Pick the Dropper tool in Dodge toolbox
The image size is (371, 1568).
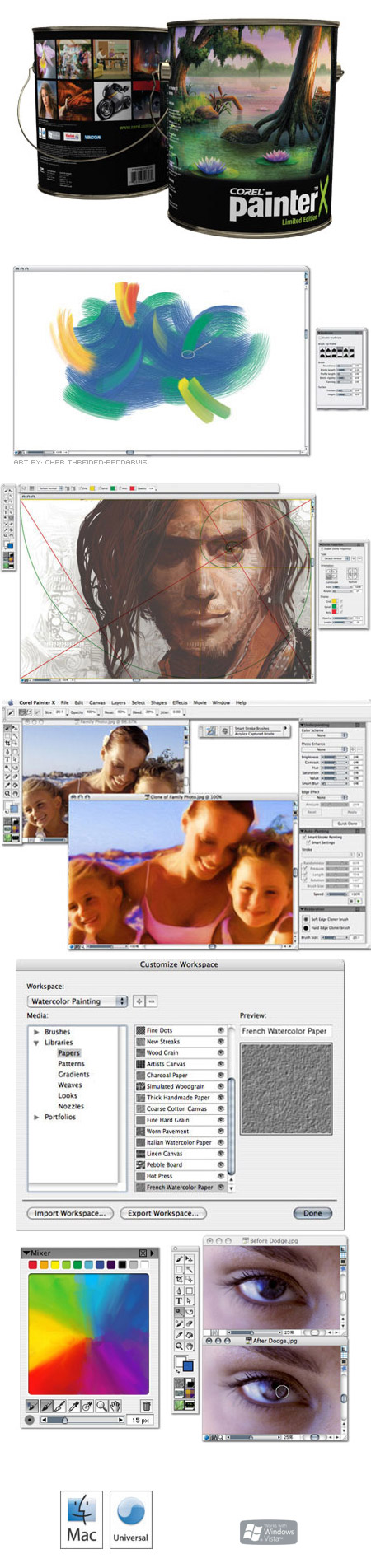179,1335
